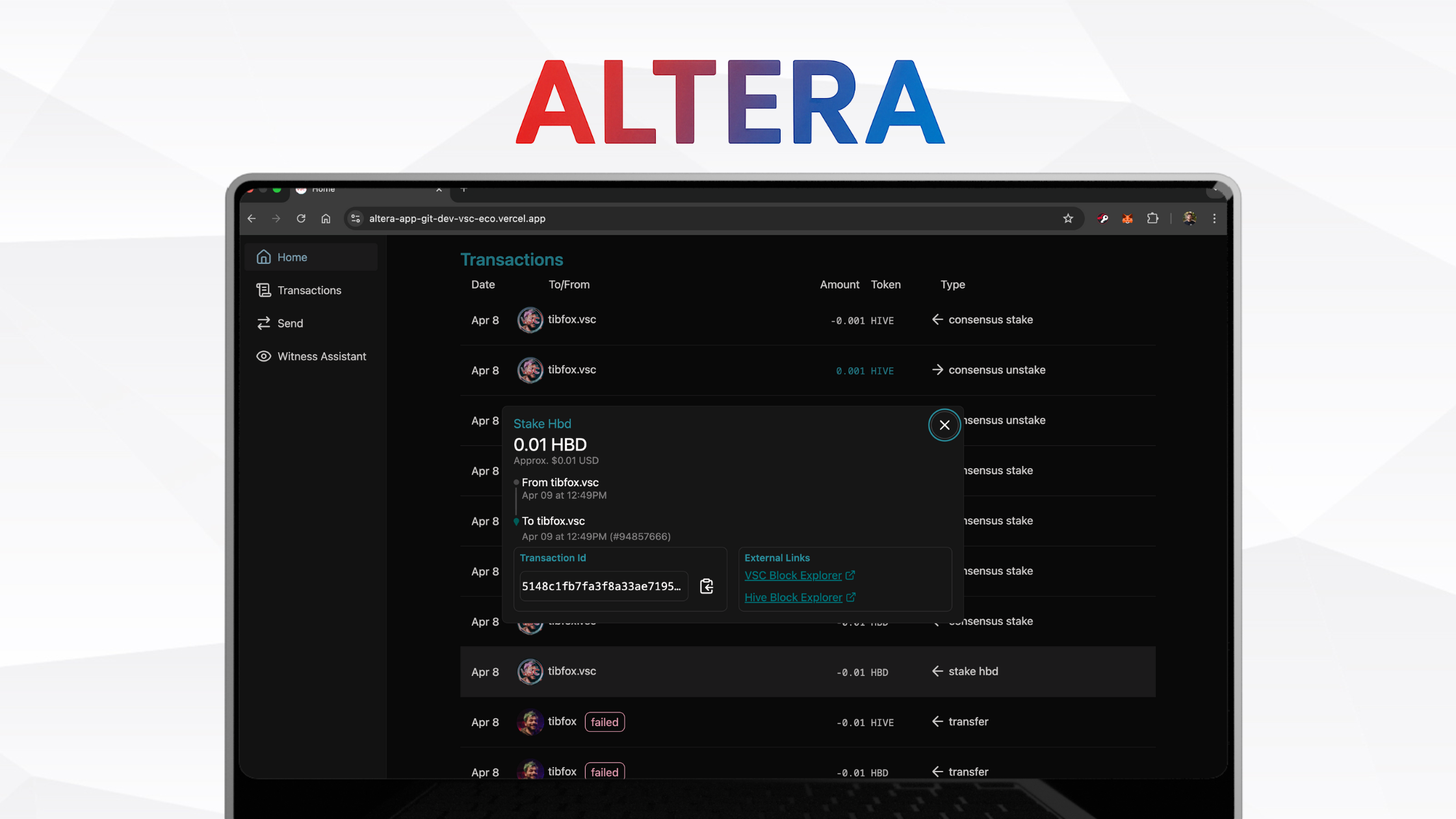The height and width of the screenshot is (819, 1456).
Task: Click the transaction ID field
Action: coord(603,586)
